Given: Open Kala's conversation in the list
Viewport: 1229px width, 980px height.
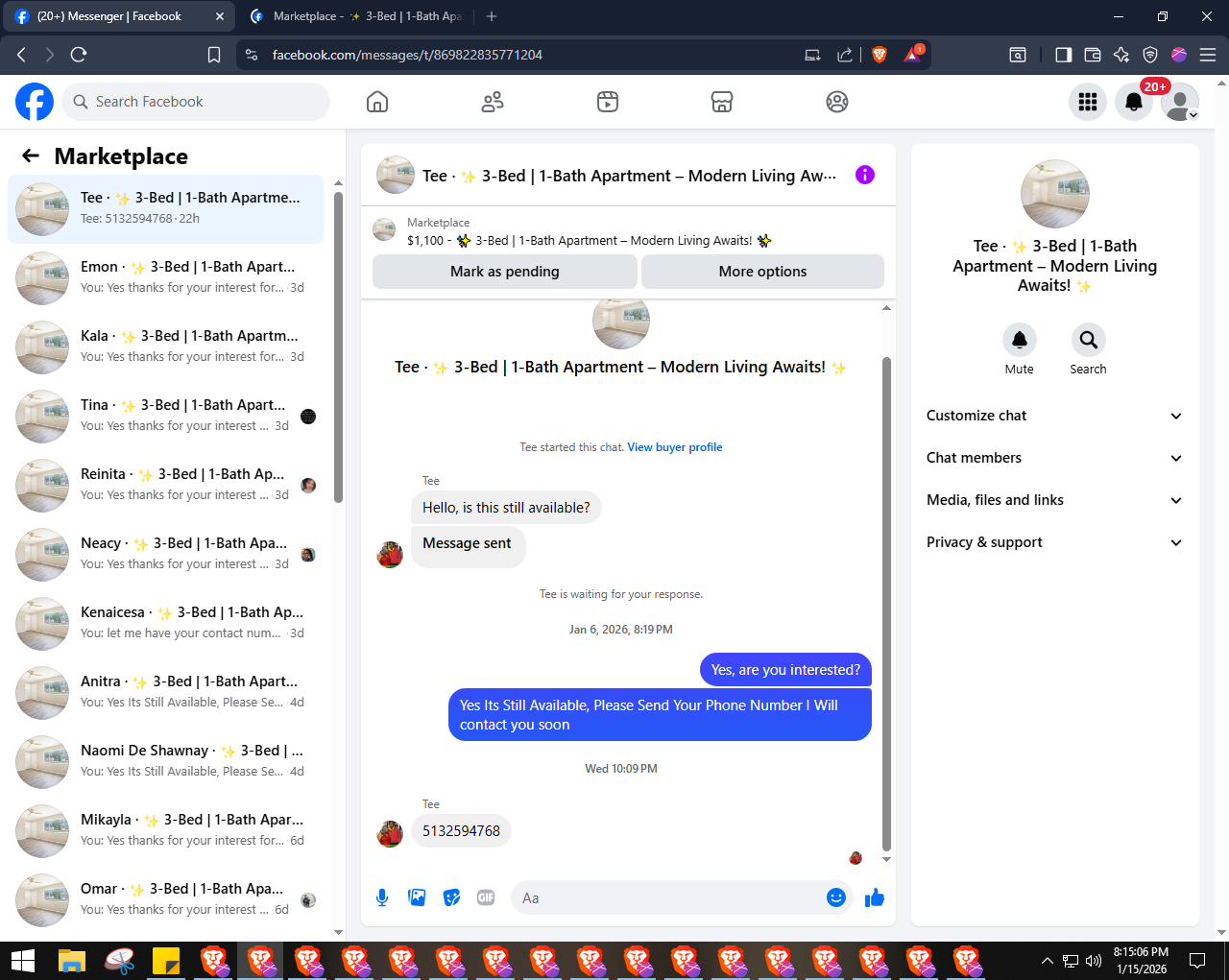Looking at the screenshot, I should [165, 347].
